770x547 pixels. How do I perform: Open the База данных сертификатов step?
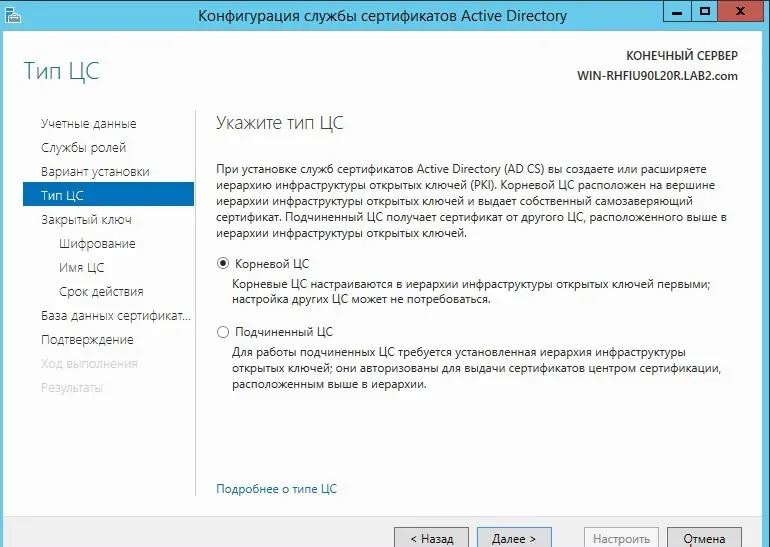point(115,316)
